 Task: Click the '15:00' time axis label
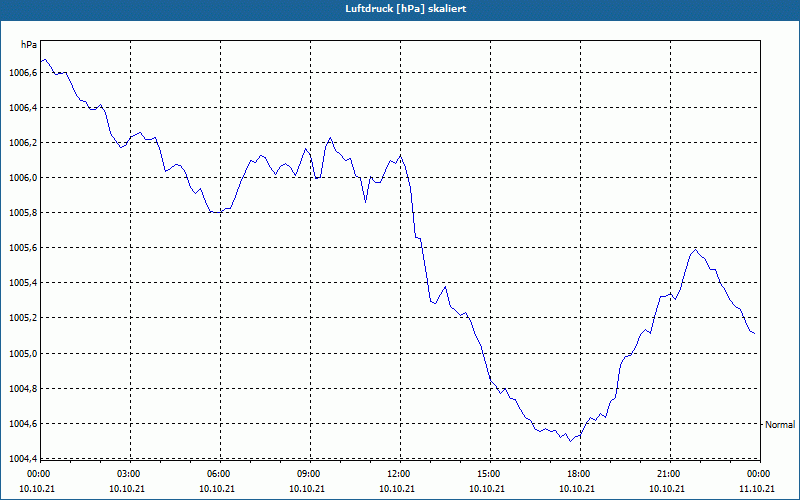[489, 474]
